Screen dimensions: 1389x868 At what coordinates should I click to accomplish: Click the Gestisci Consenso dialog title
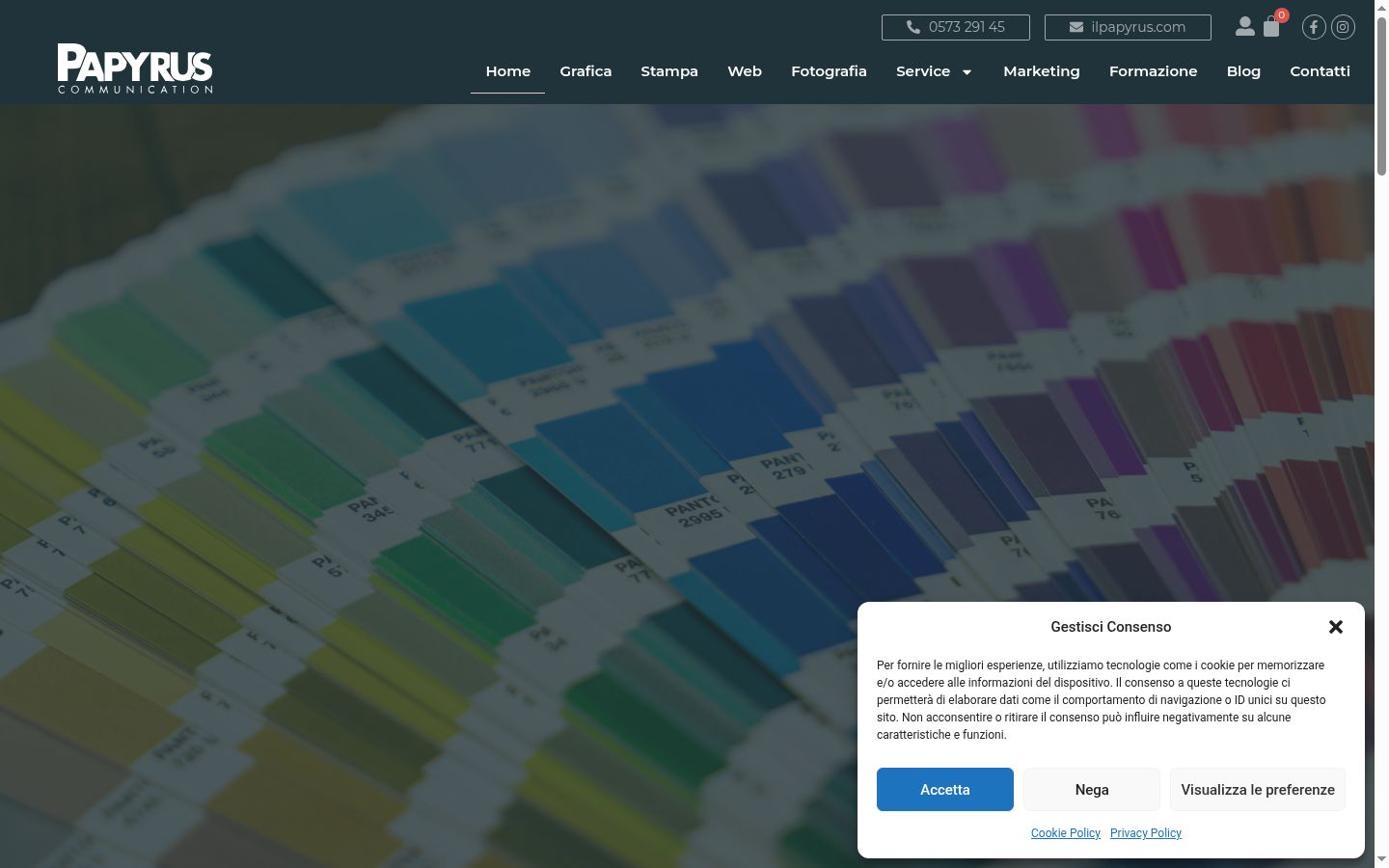click(x=1111, y=627)
